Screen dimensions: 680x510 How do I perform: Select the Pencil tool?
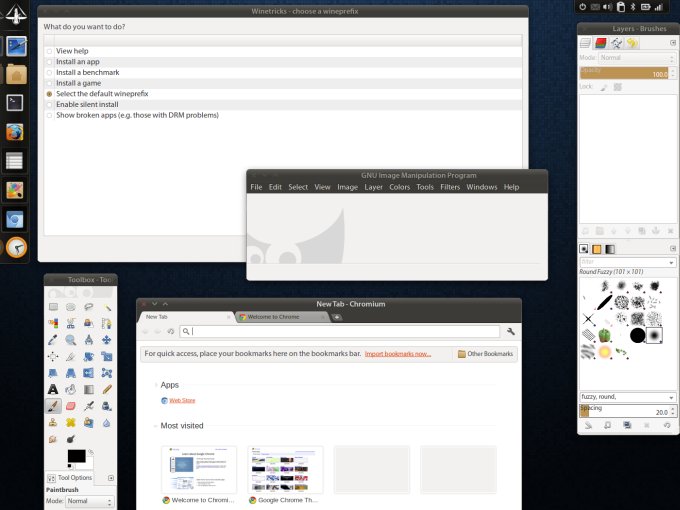tap(107, 389)
